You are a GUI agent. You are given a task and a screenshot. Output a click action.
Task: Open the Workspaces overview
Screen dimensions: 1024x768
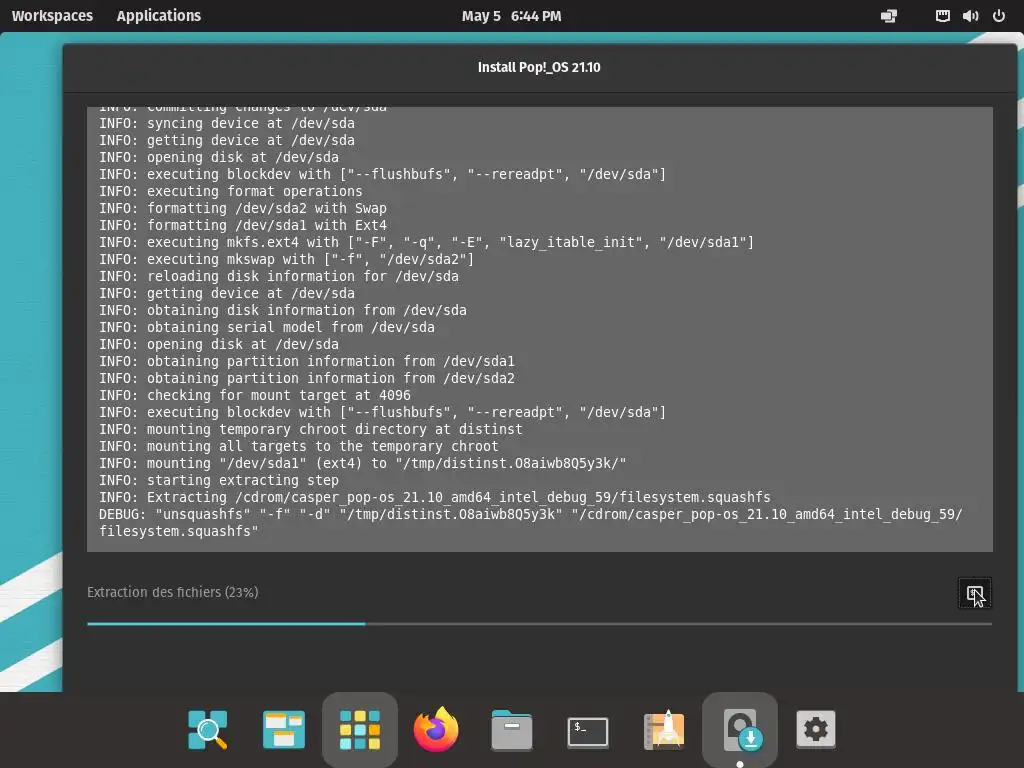pyautogui.click(x=52, y=16)
